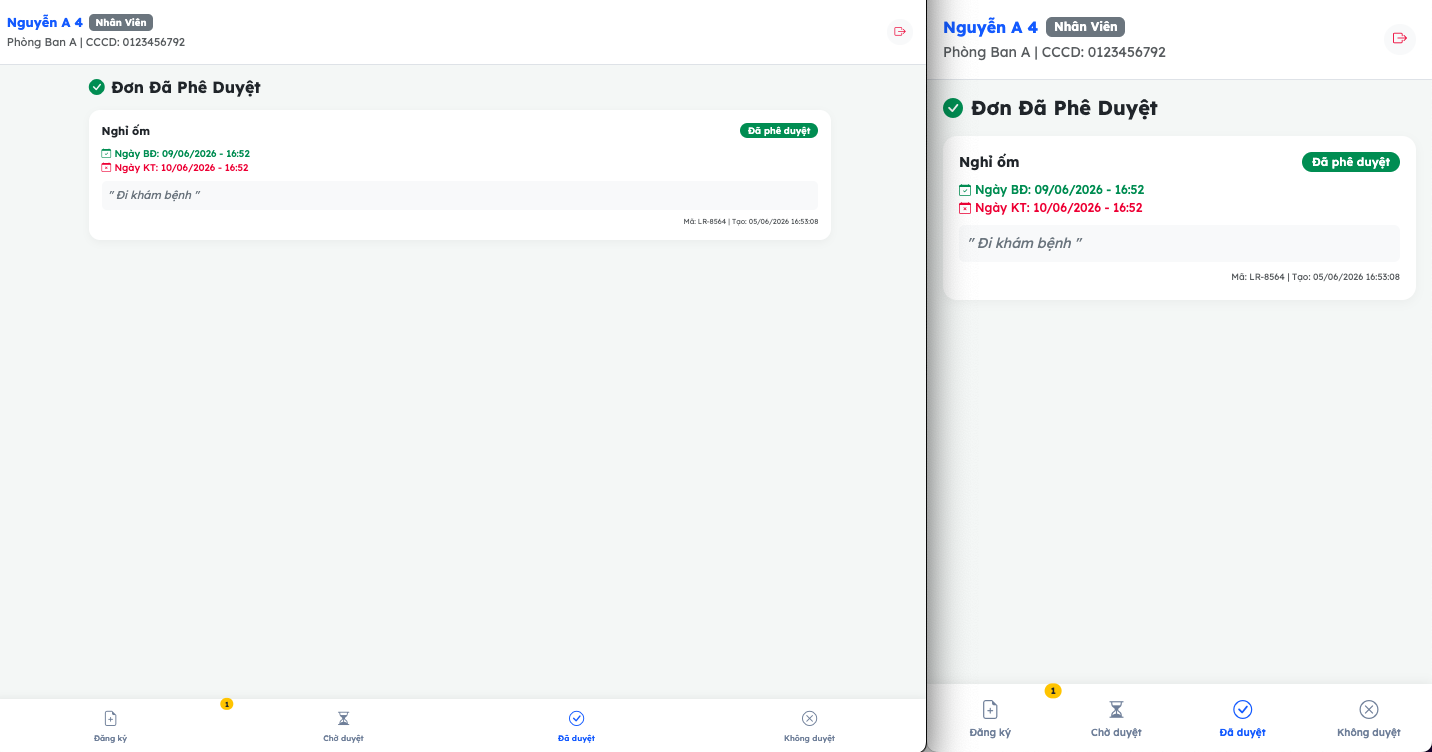Switch to Đã duyệt label in right window
Viewport: 1432px width, 752px height.
(1242, 732)
